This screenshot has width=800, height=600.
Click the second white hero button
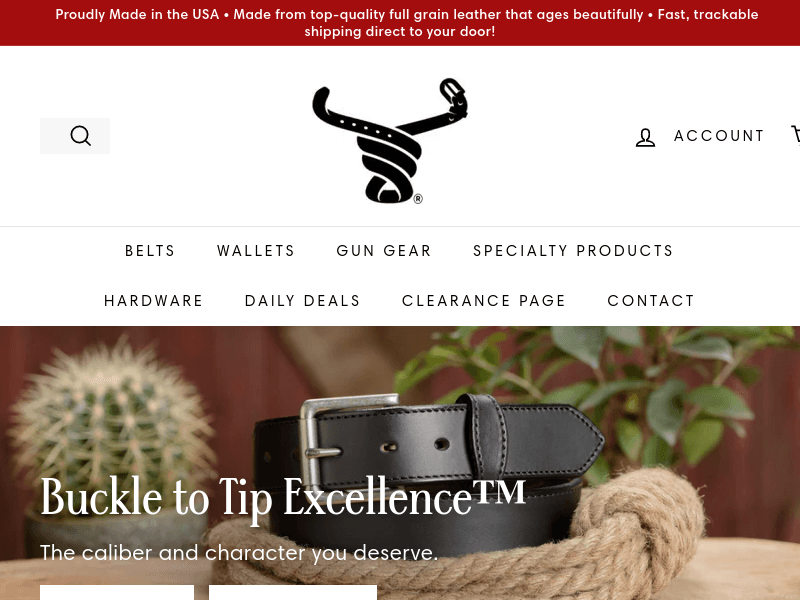coord(293,592)
